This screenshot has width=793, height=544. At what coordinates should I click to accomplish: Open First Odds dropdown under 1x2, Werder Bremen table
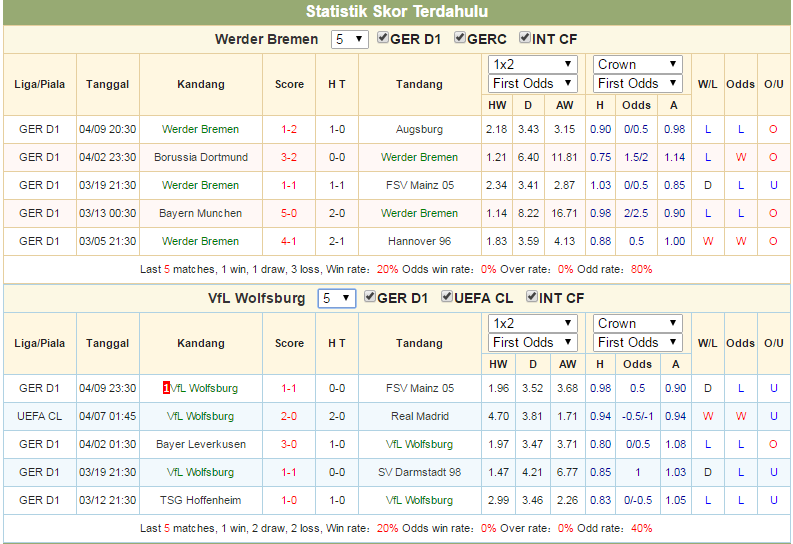[x=533, y=83]
